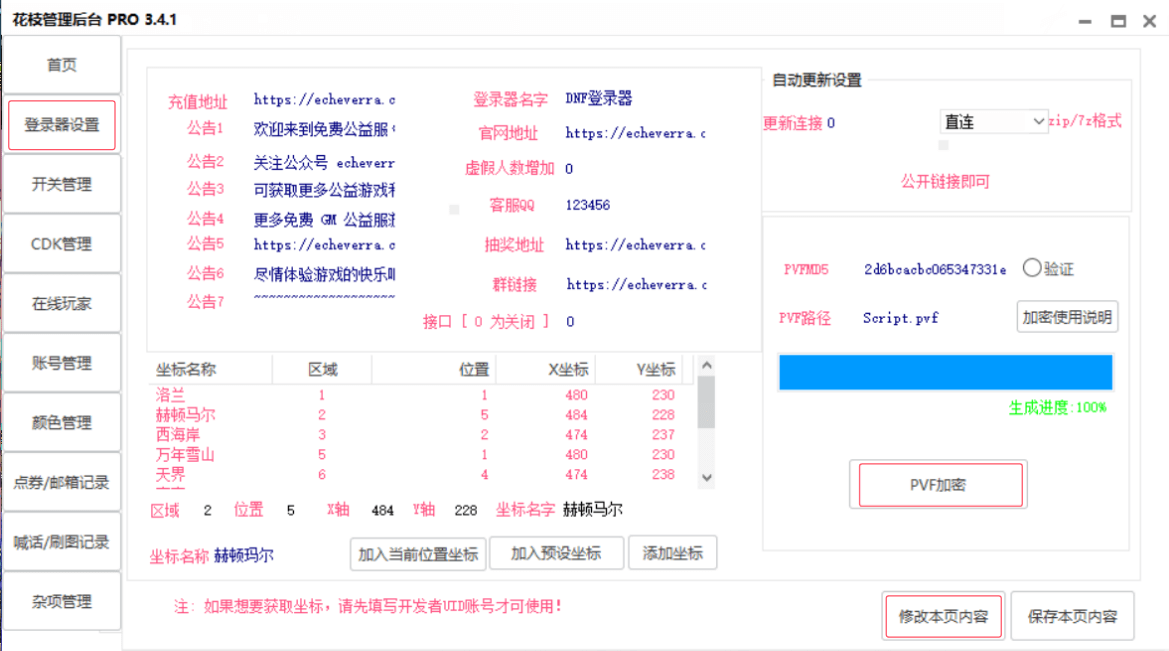This screenshot has width=1169, height=651.
Task: Select 赫顿马尔 row in coordinate table
Action: [x=186, y=415]
